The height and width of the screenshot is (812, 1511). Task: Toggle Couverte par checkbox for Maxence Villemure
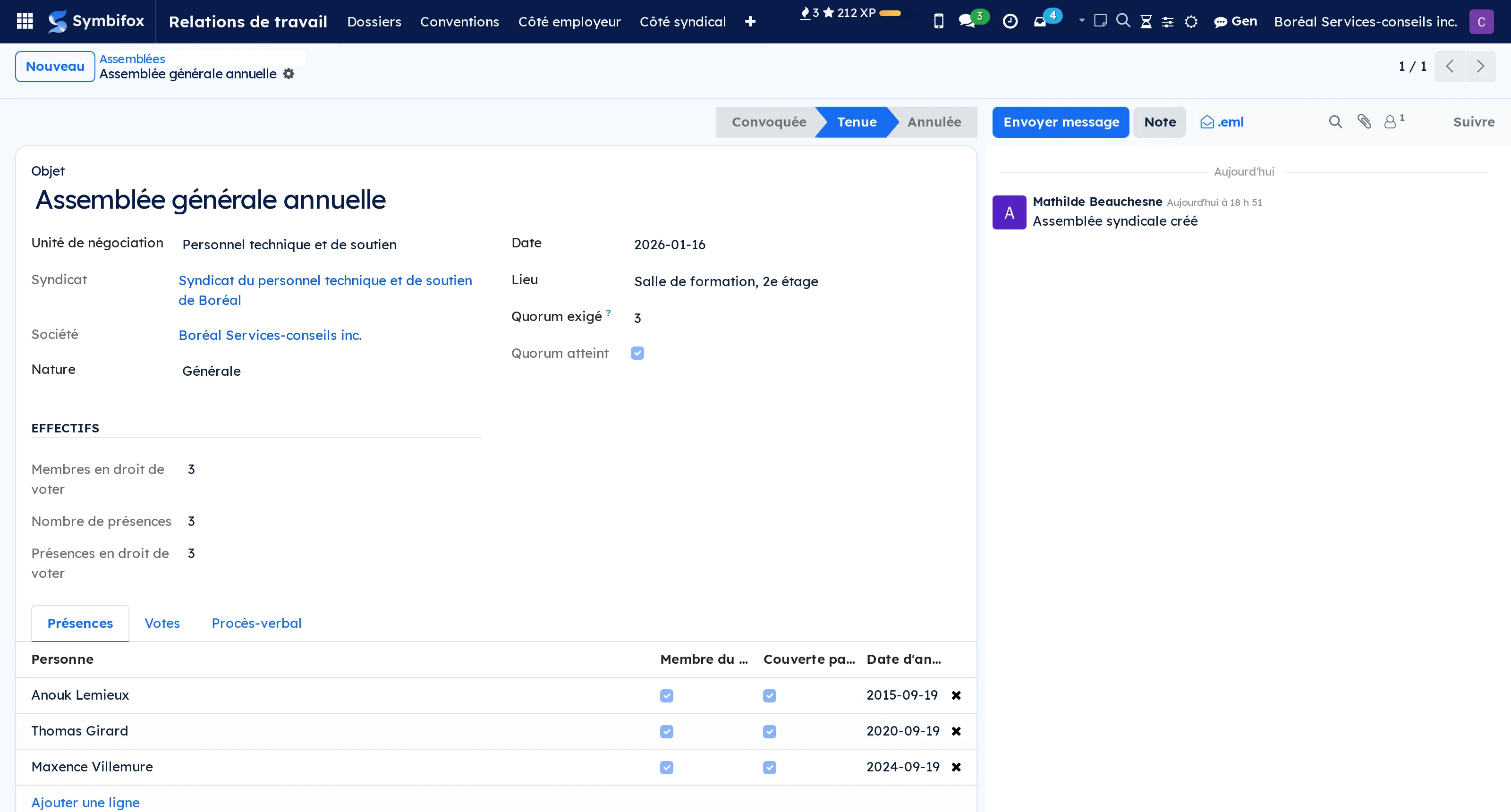click(x=770, y=767)
